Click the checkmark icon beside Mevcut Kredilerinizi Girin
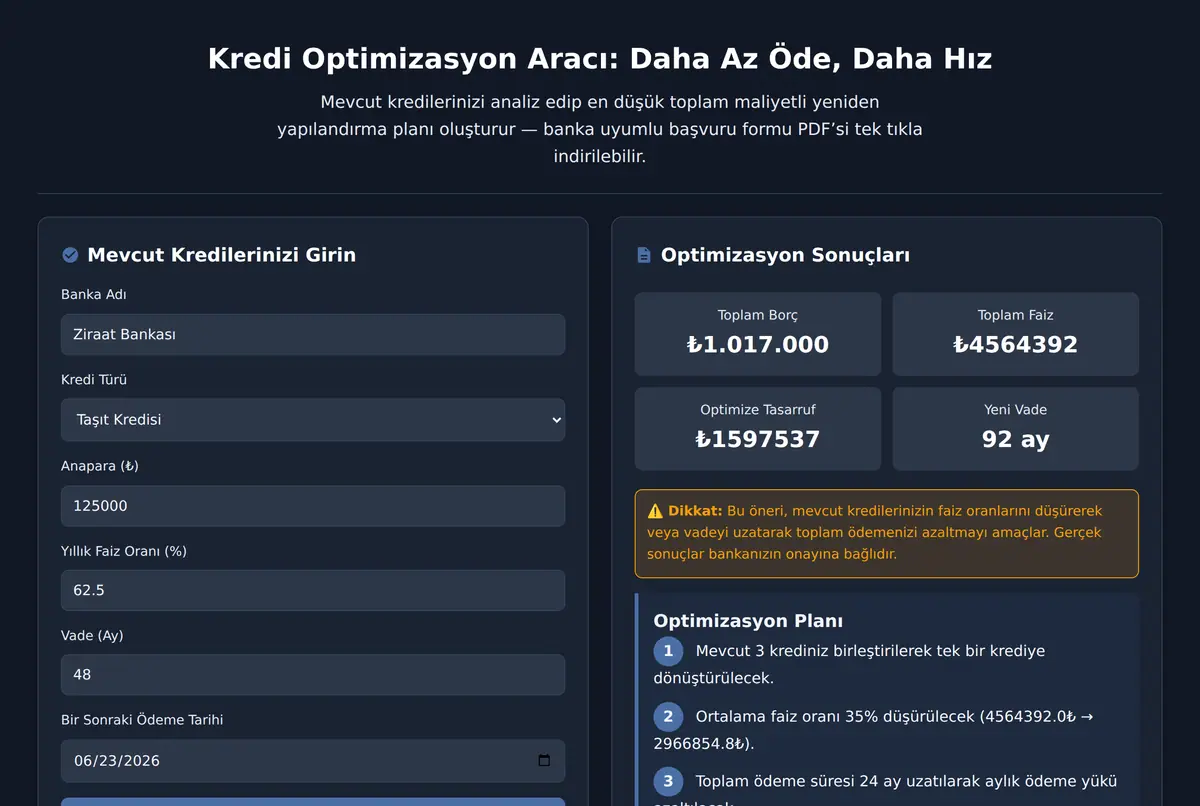 click(70, 255)
